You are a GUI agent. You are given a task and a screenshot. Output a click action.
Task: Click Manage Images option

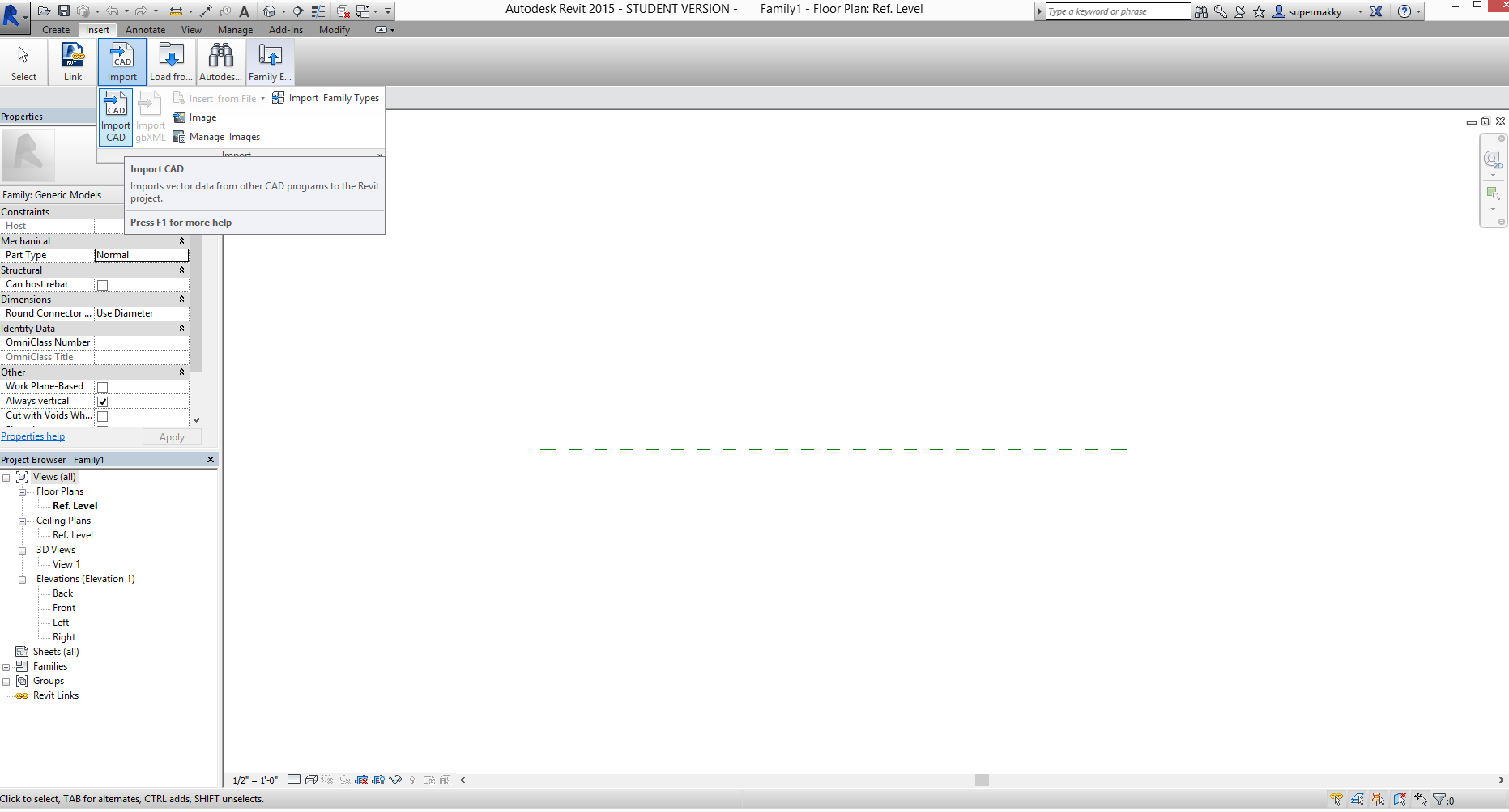216,137
